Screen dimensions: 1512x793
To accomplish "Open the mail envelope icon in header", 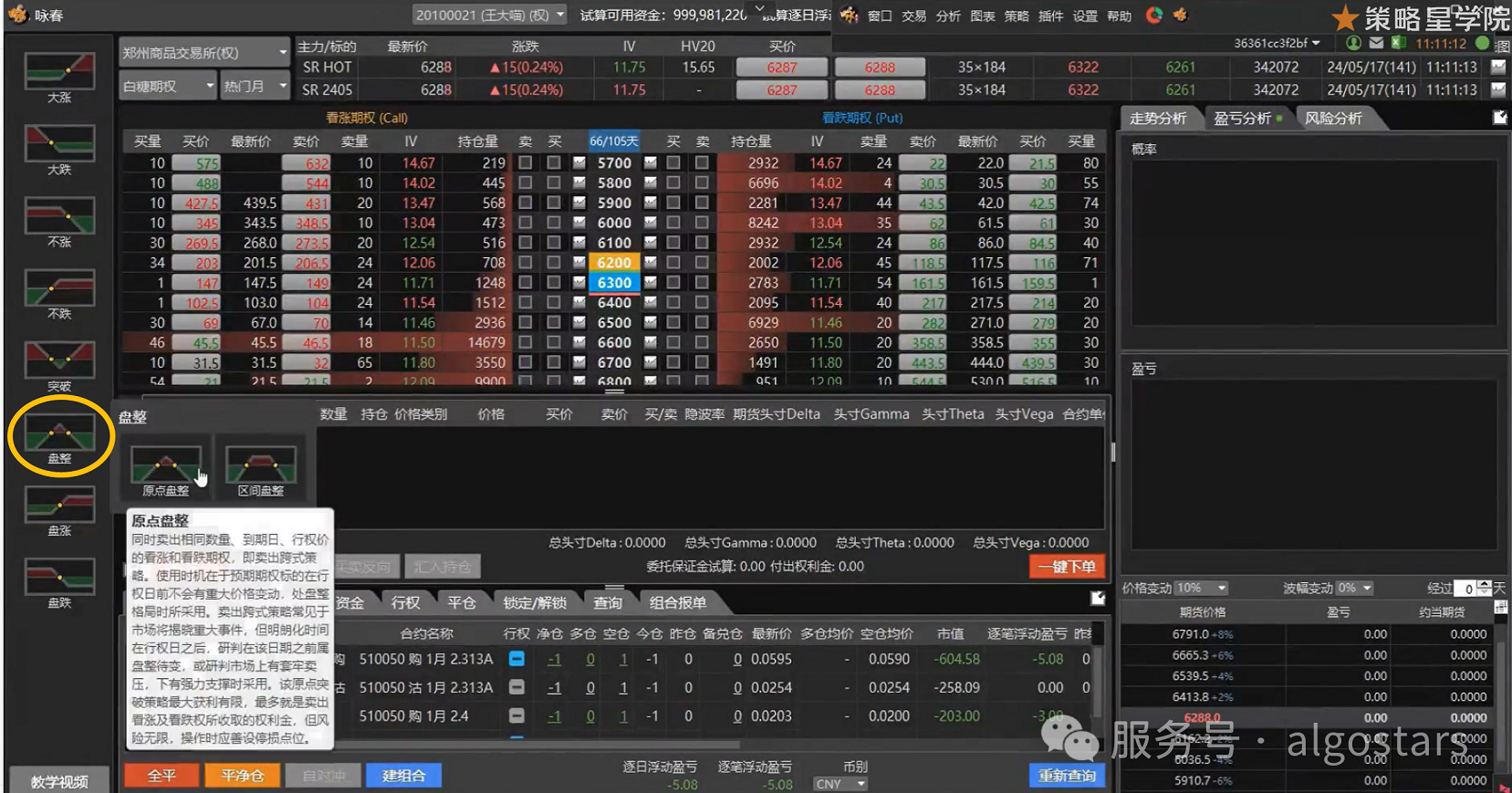I will (x=1376, y=43).
